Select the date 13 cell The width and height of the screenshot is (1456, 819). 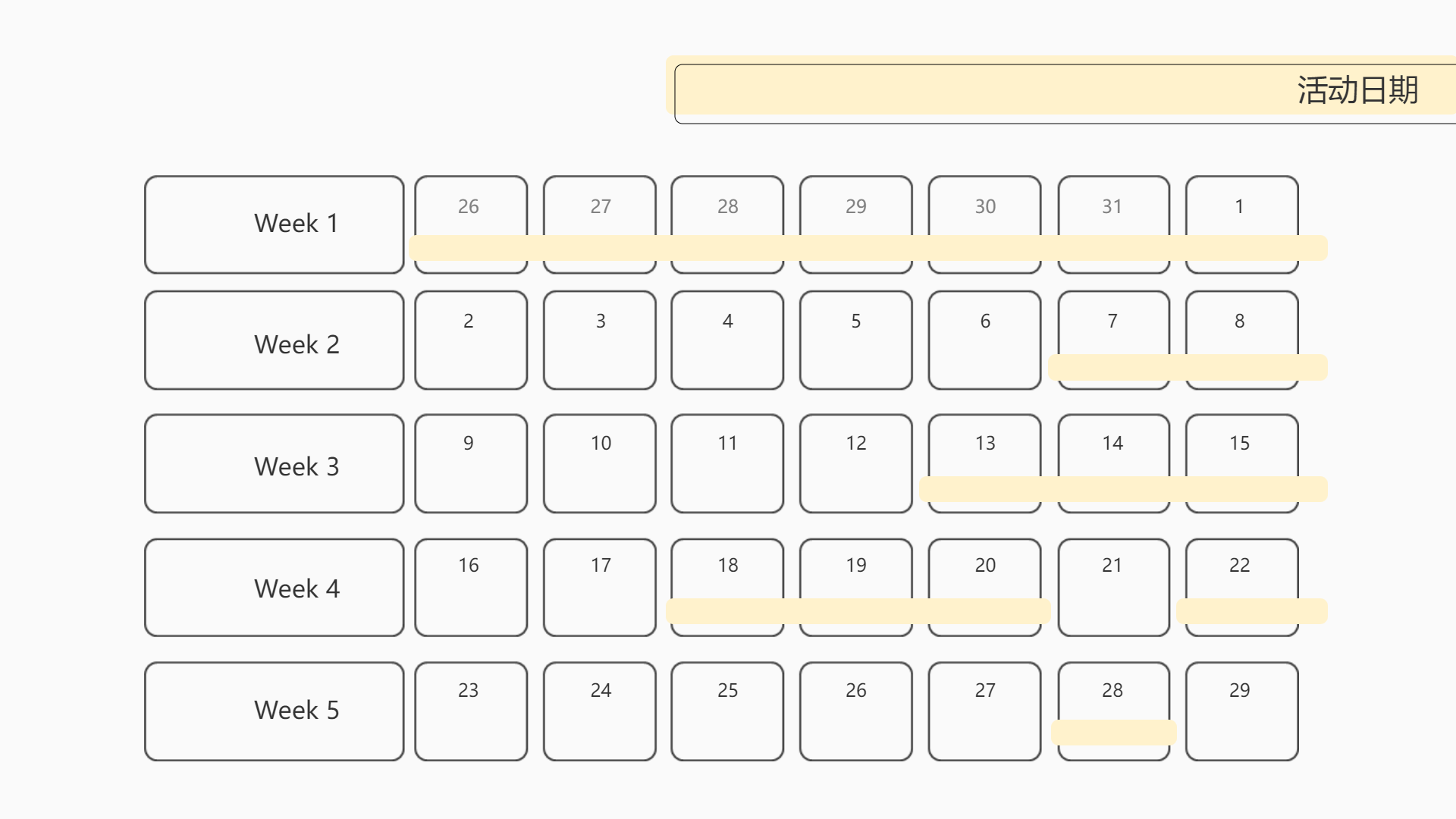pos(984,453)
